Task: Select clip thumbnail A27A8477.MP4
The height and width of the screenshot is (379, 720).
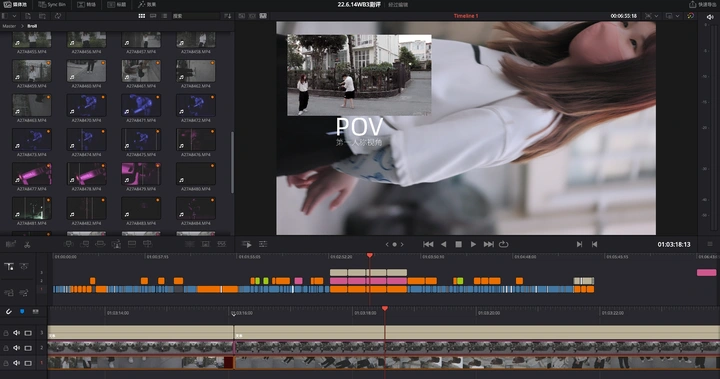Action: [32, 174]
